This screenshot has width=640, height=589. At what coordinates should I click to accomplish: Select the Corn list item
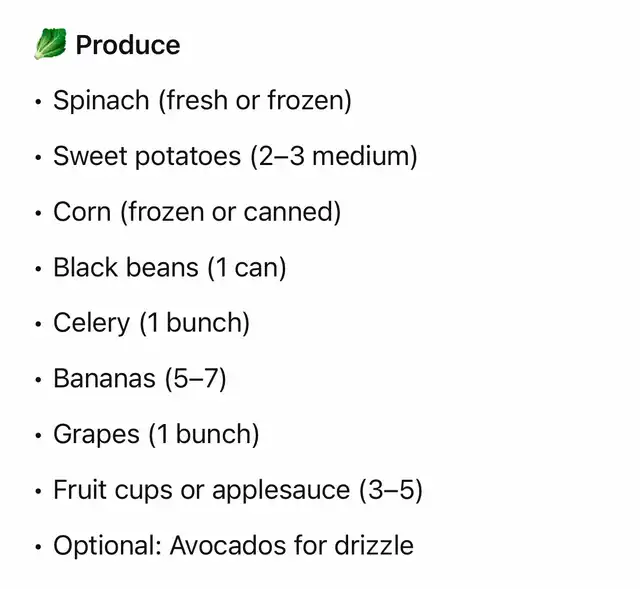click(197, 212)
